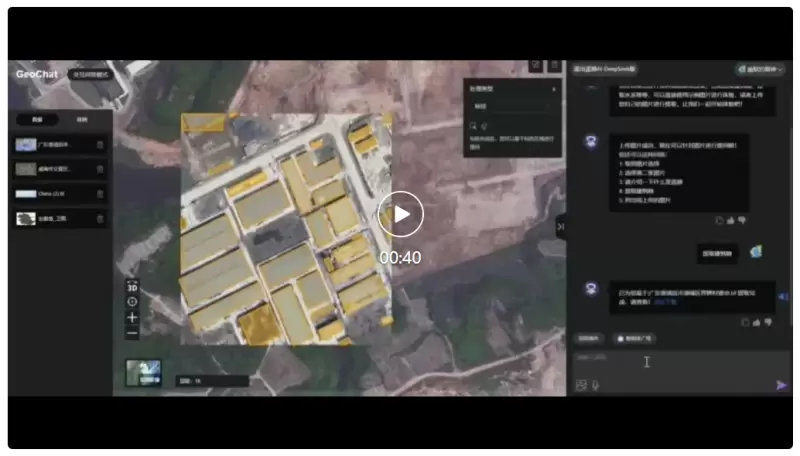Thumbs down the last assistant reply
The height and width of the screenshot is (456, 800).
click(x=769, y=322)
